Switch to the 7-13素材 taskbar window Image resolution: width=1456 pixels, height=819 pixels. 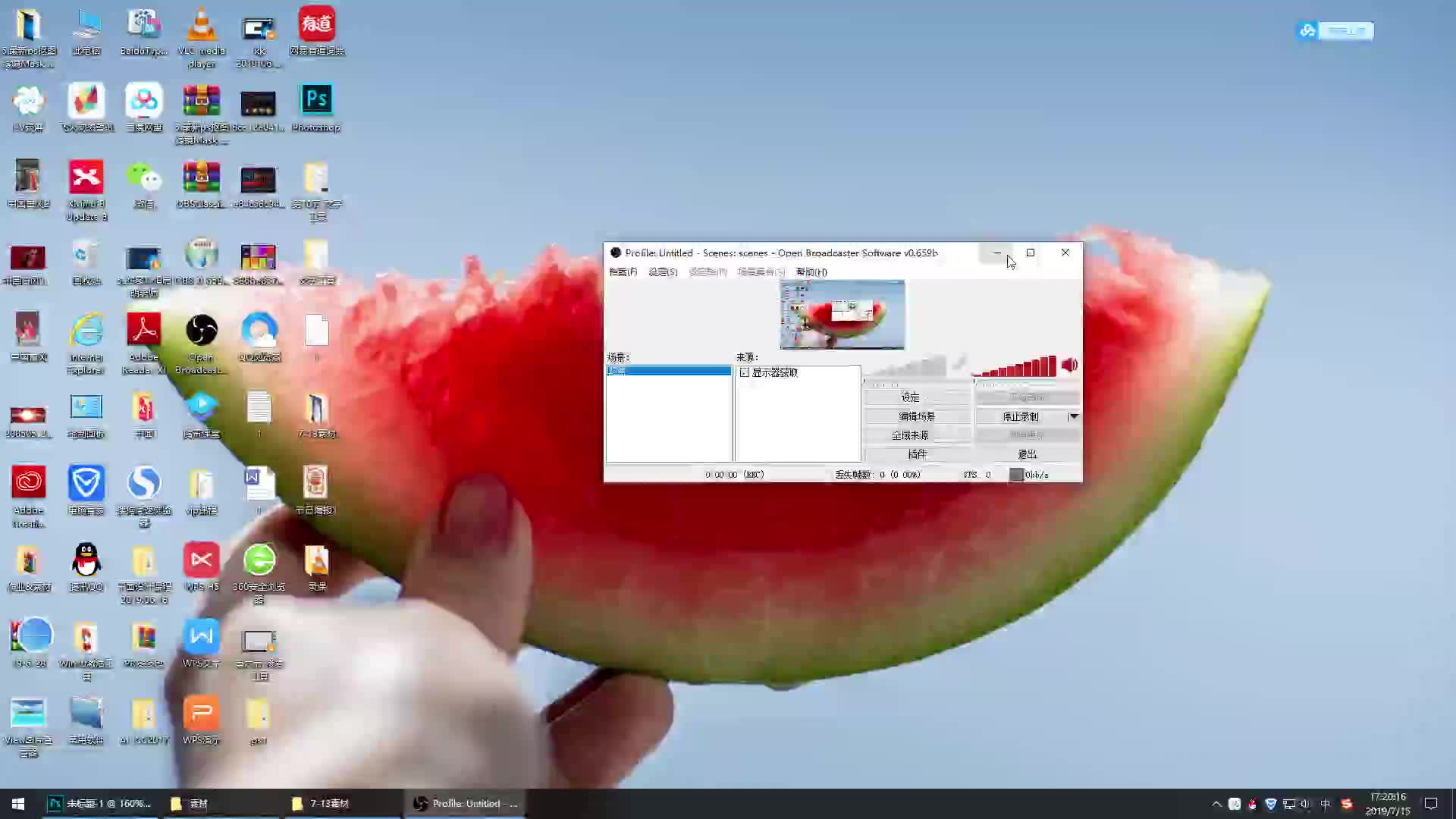pyautogui.click(x=344, y=804)
